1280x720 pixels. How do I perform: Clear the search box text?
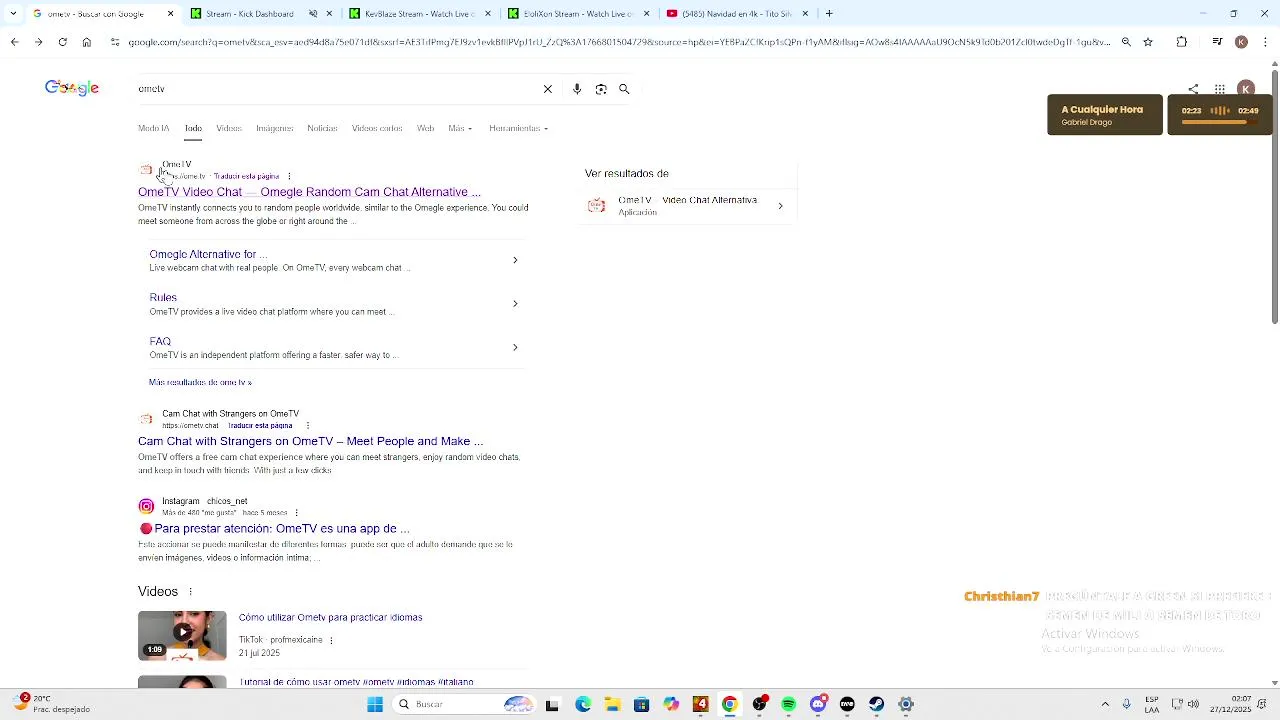pos(548,89)
